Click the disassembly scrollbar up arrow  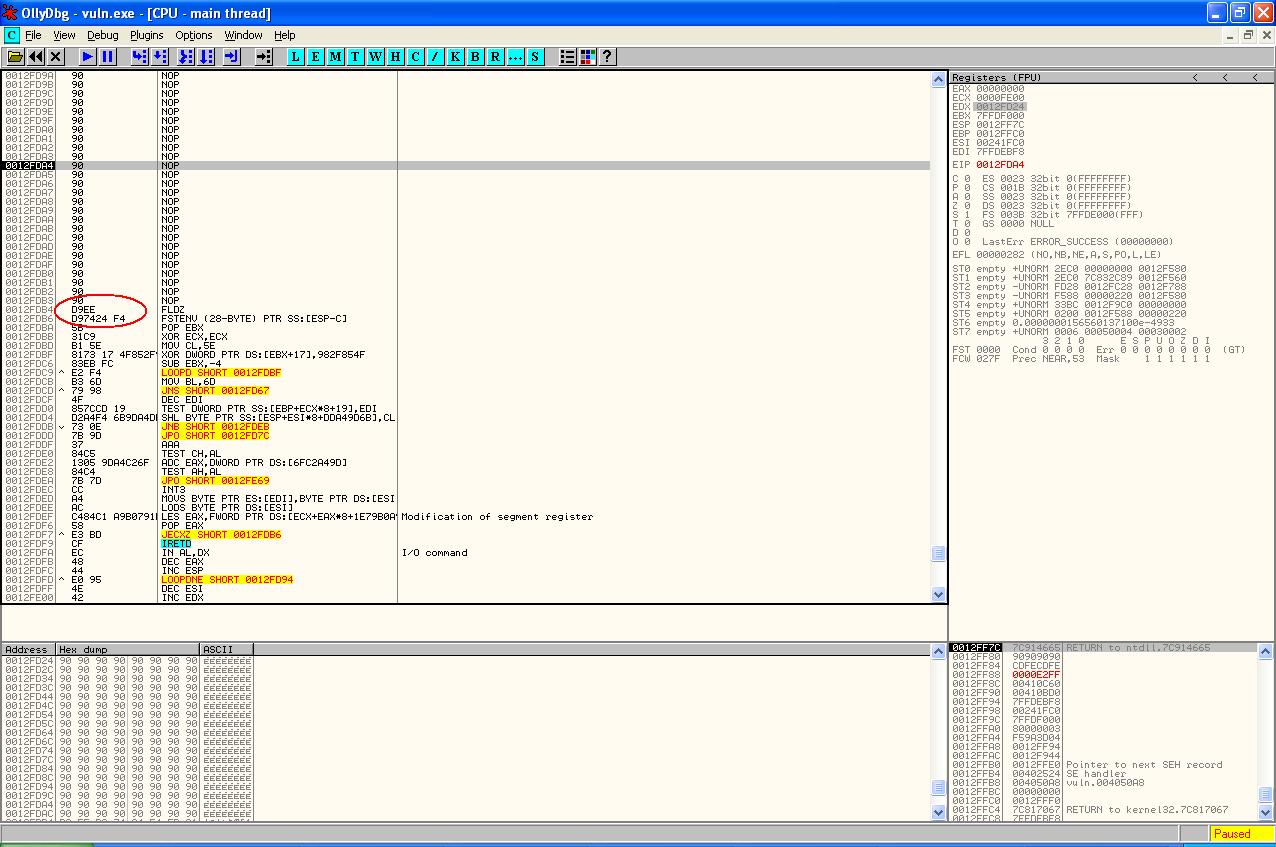938,79
